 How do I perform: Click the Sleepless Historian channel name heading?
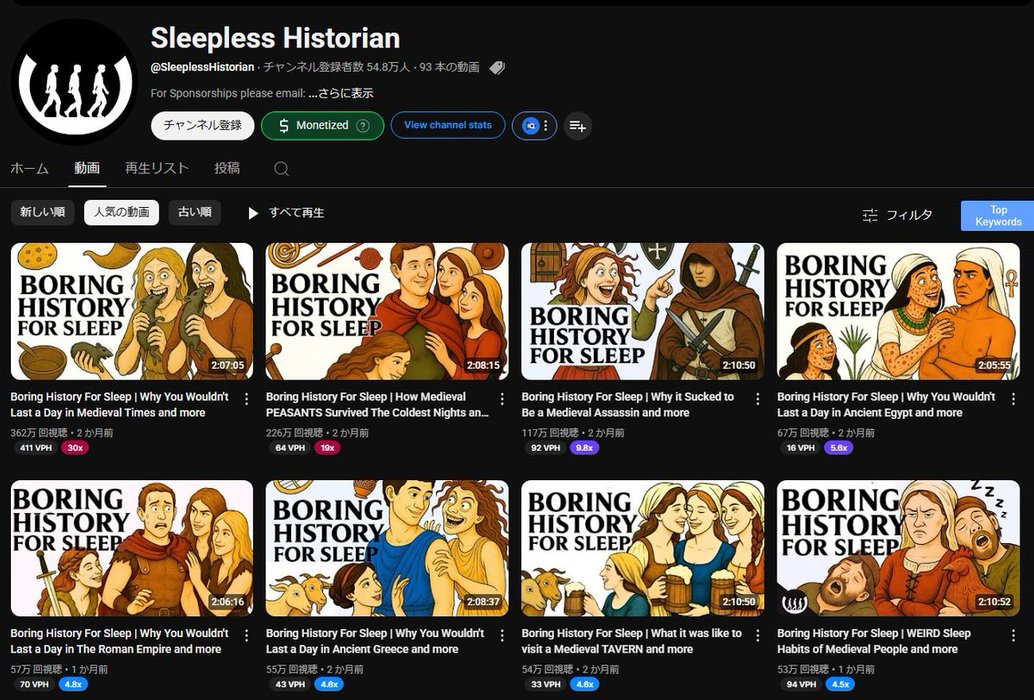[x=275, y=38]
